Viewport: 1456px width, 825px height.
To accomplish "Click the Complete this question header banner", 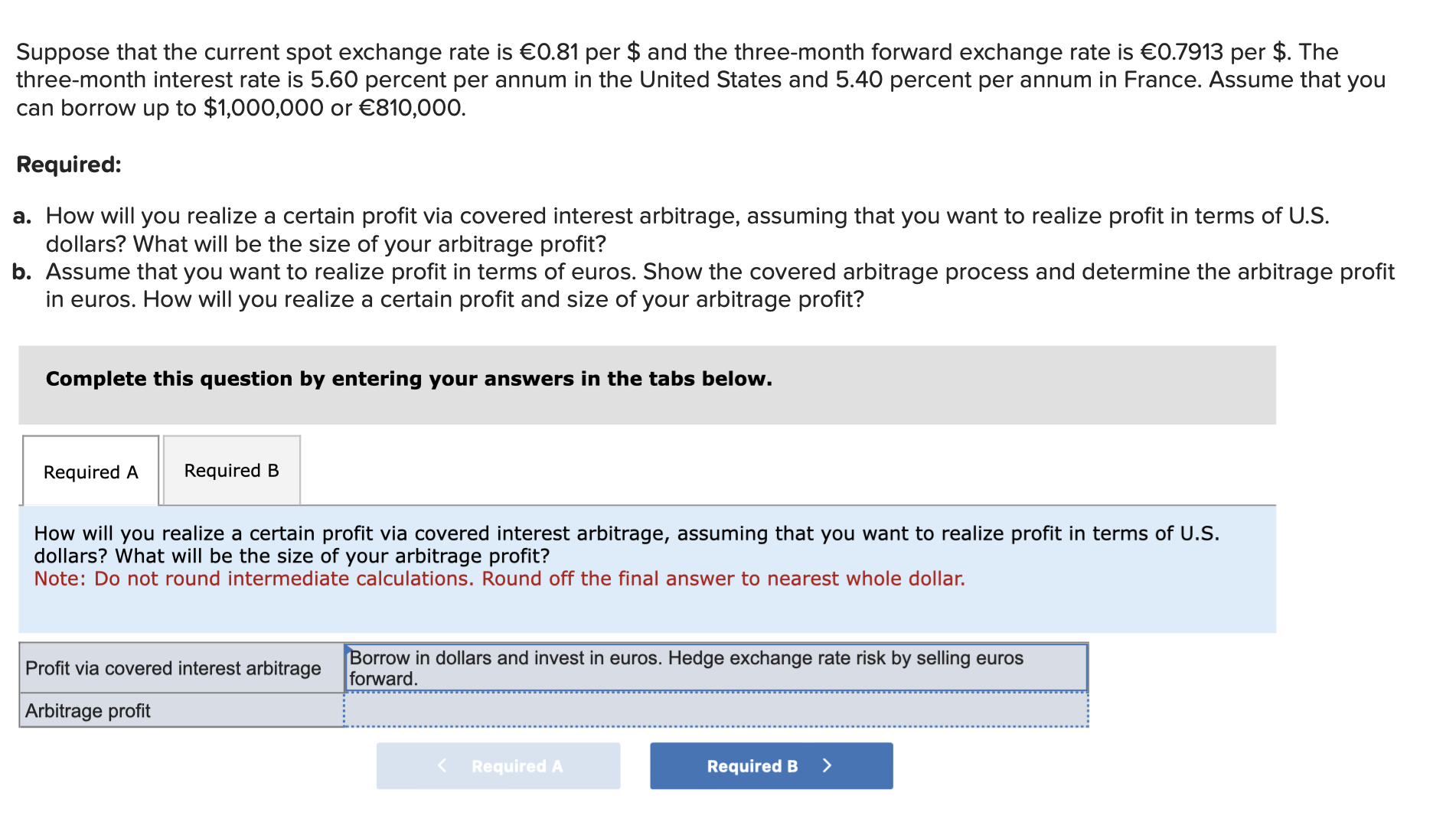I will coord(407,378).
